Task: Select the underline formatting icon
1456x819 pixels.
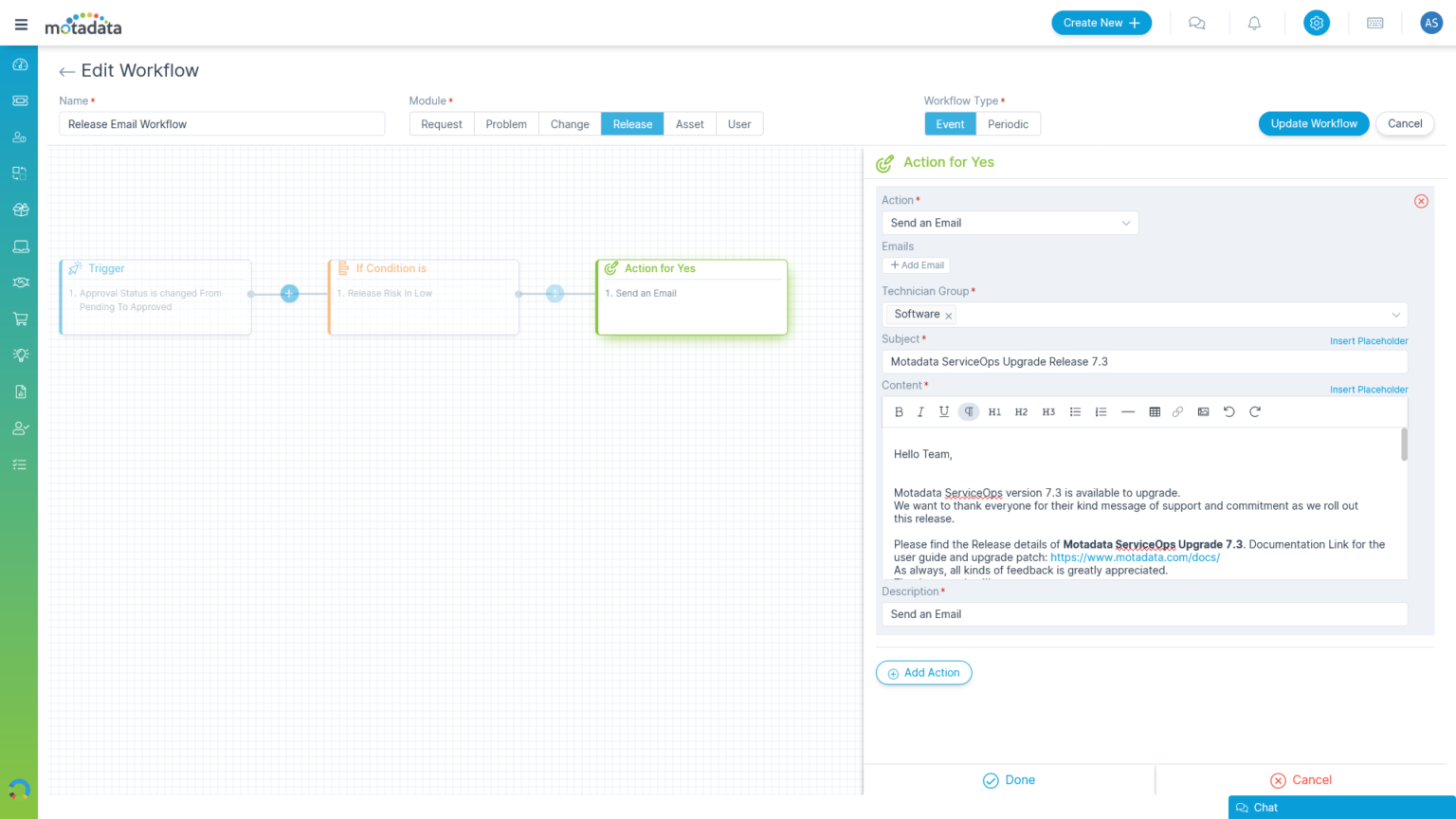Action: [x=943, y=411]
